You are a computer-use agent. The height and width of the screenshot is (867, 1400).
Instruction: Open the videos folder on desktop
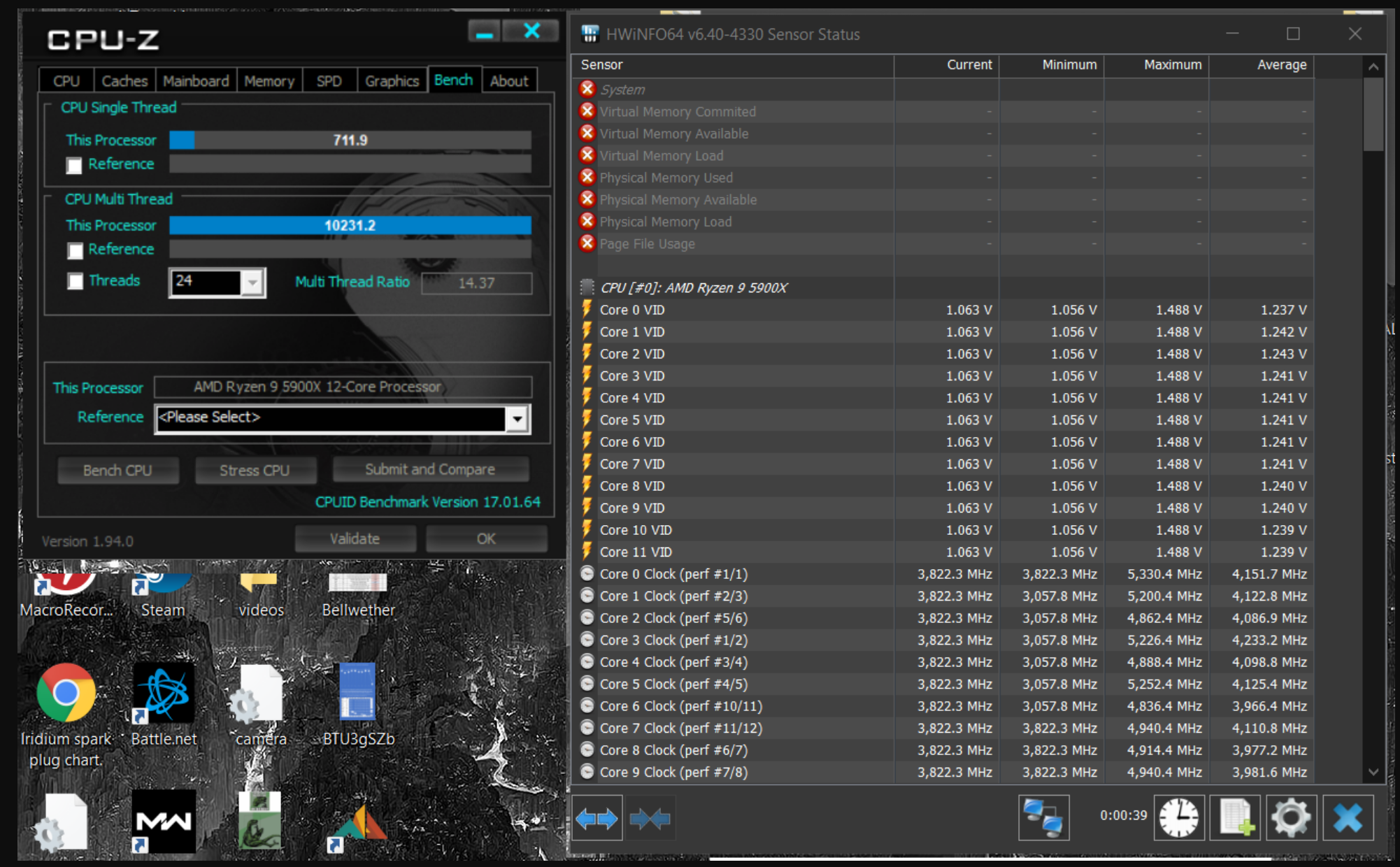click(x=260, y=596)
